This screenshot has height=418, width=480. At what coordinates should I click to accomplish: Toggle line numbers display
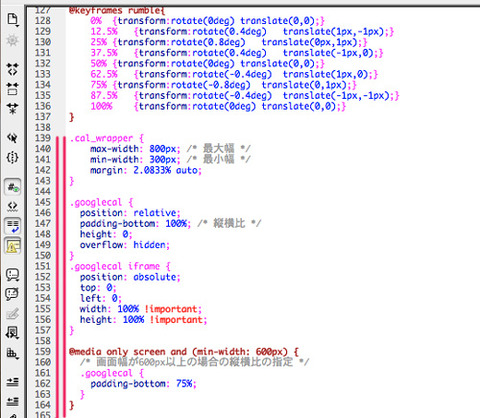pos(13,187)
